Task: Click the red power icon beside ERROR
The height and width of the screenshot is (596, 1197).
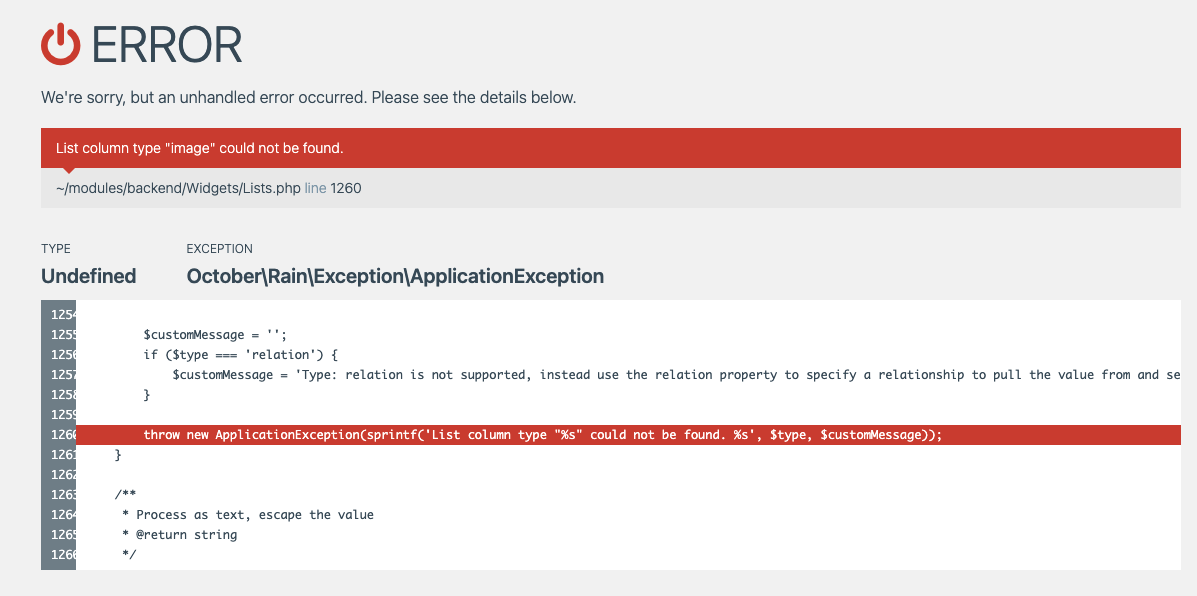Action: pos(60,44)
